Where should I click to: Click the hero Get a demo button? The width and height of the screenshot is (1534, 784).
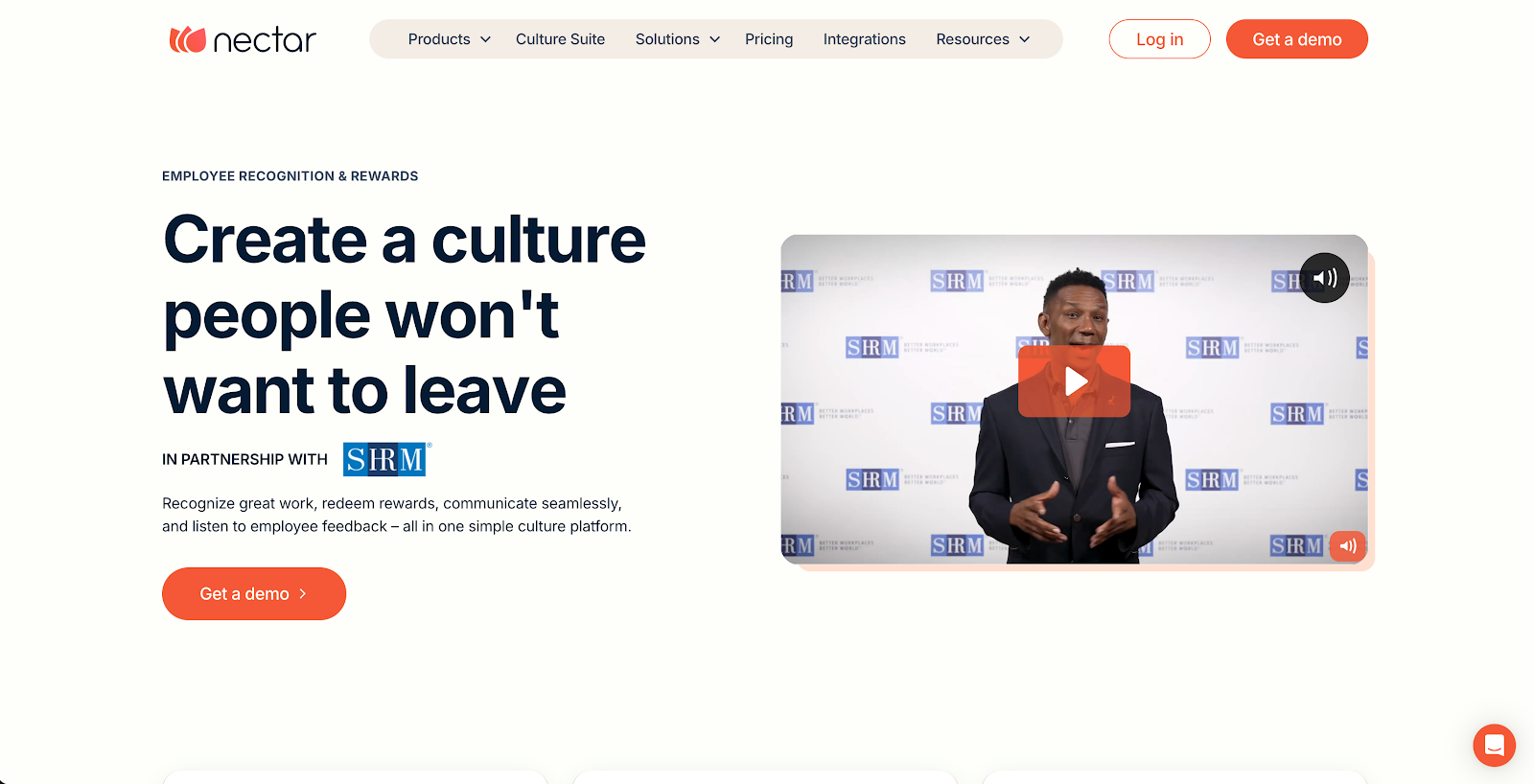254,593
